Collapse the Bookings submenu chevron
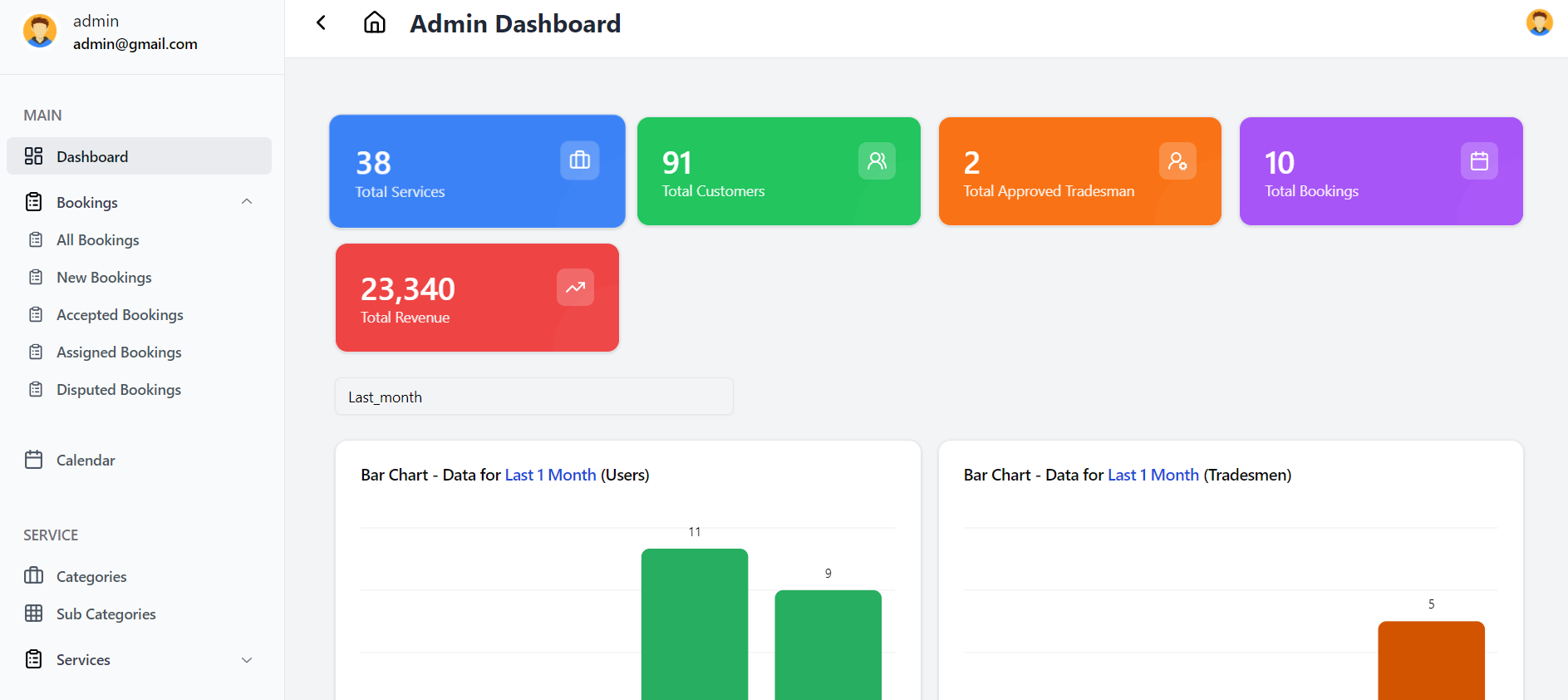The image size is (1568, 700). point(247,202)
